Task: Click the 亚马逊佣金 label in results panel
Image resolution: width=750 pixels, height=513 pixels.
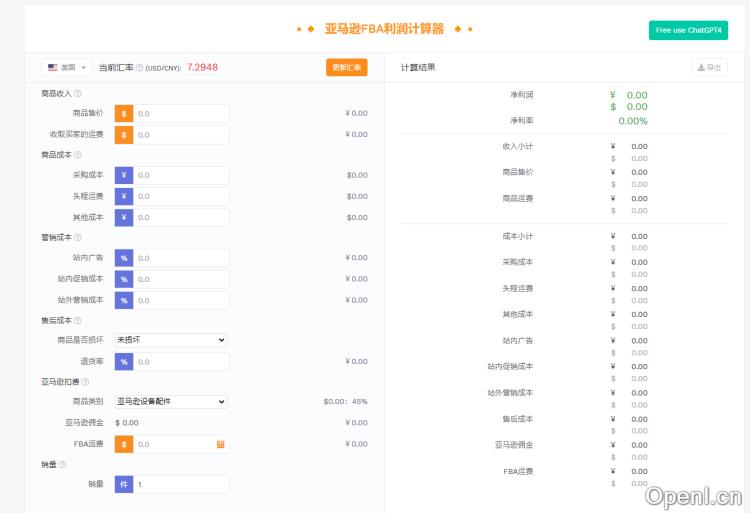Action: tap(514, 445)
